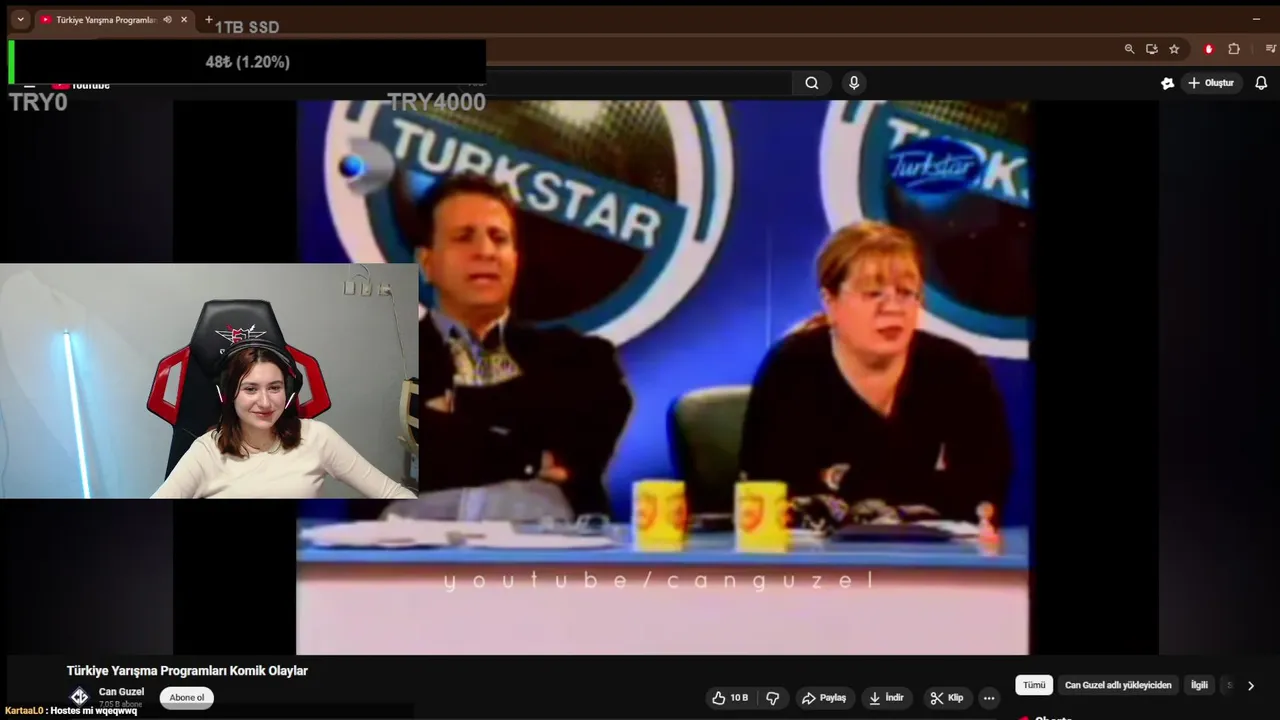This screenshot has width=1280, height=720.
Task: Open the media controls icon in toolbar
Action: [1271, 49]
